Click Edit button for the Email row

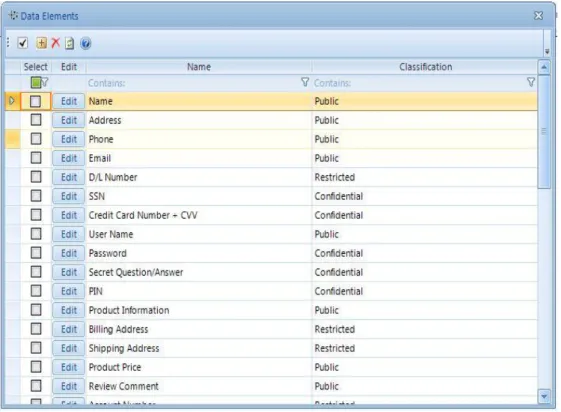(x=68, y=158)
